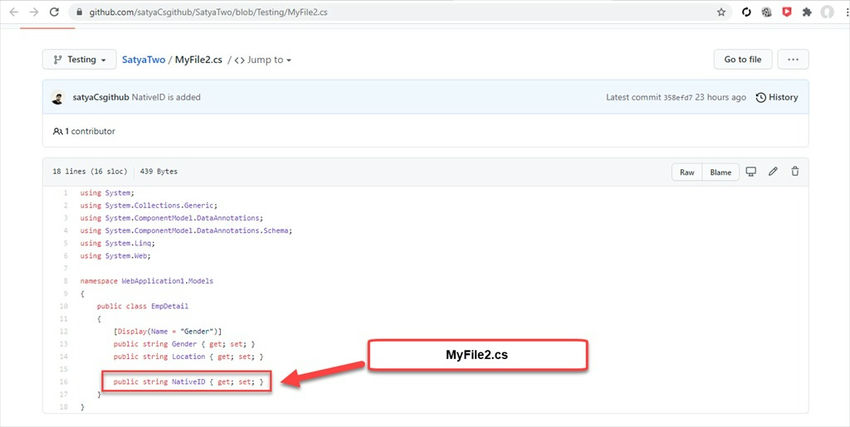Select line number 16 of the code
The width and height of the screenshot is (850, 427).
[x=65, y=382]
